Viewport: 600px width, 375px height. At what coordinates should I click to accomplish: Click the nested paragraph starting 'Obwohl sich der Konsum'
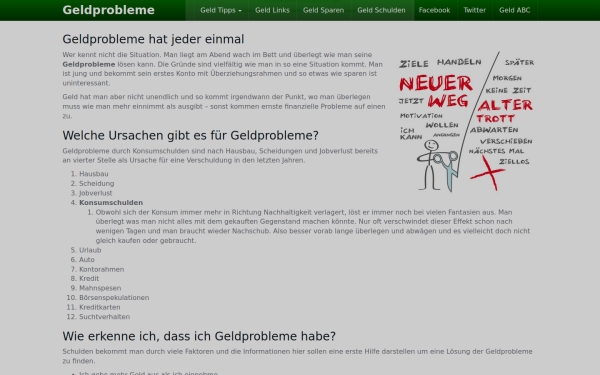[313, 226]
